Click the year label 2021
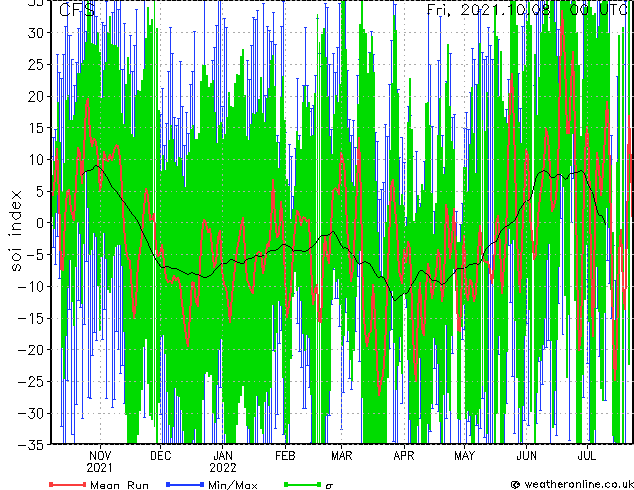The image size is (634, 490). click(100, 468)
